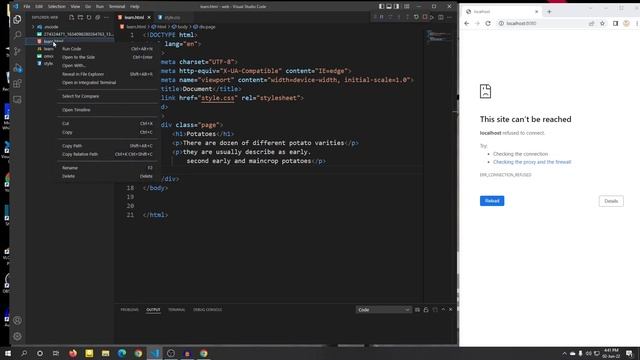This screenshot has width=640, height=360.
Task: Open the Code output channel dropdown
Action: [383, 310]
